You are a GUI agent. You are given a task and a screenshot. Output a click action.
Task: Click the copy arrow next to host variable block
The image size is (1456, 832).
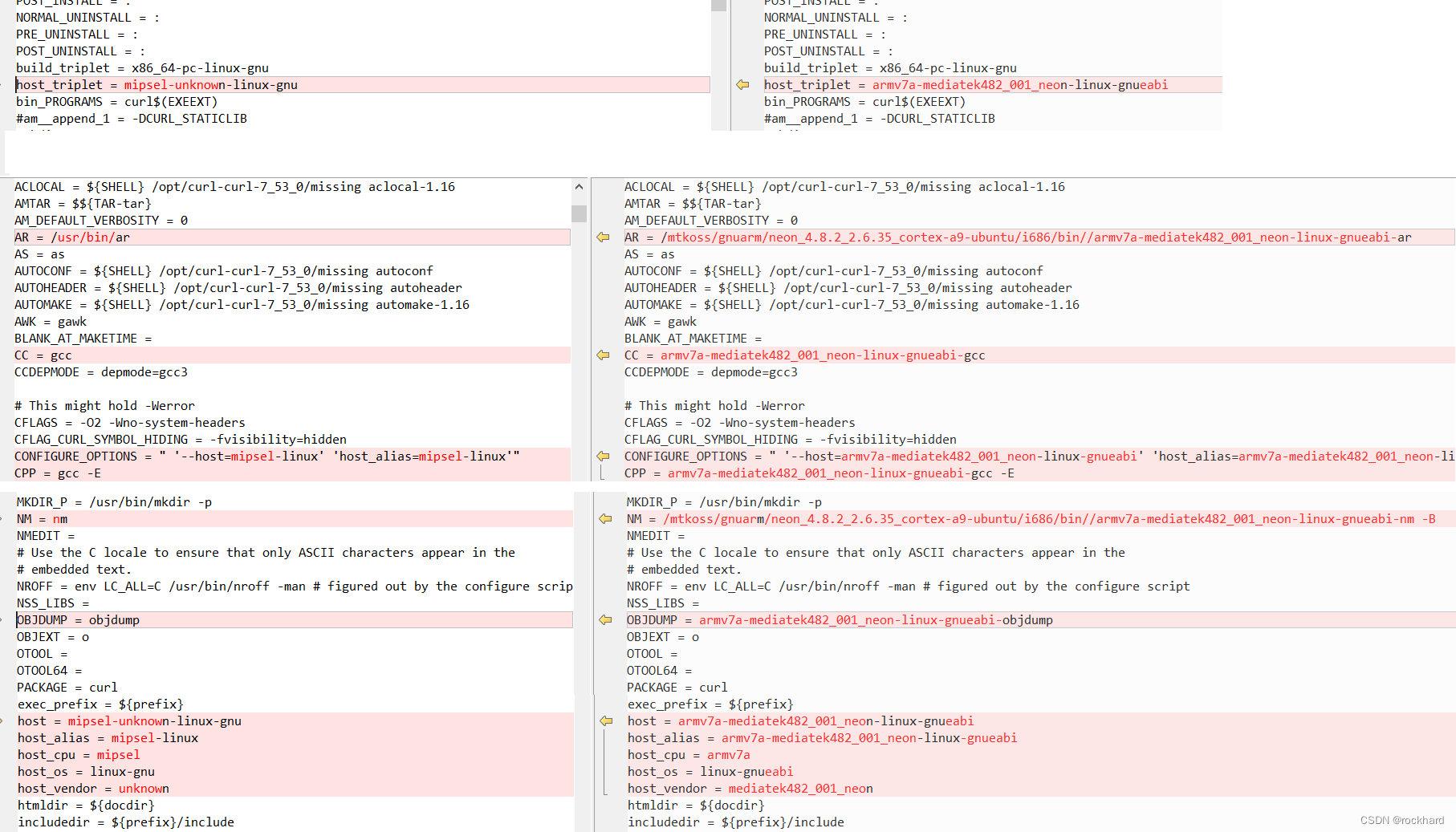pyautogui.click(x=605, y=720)
